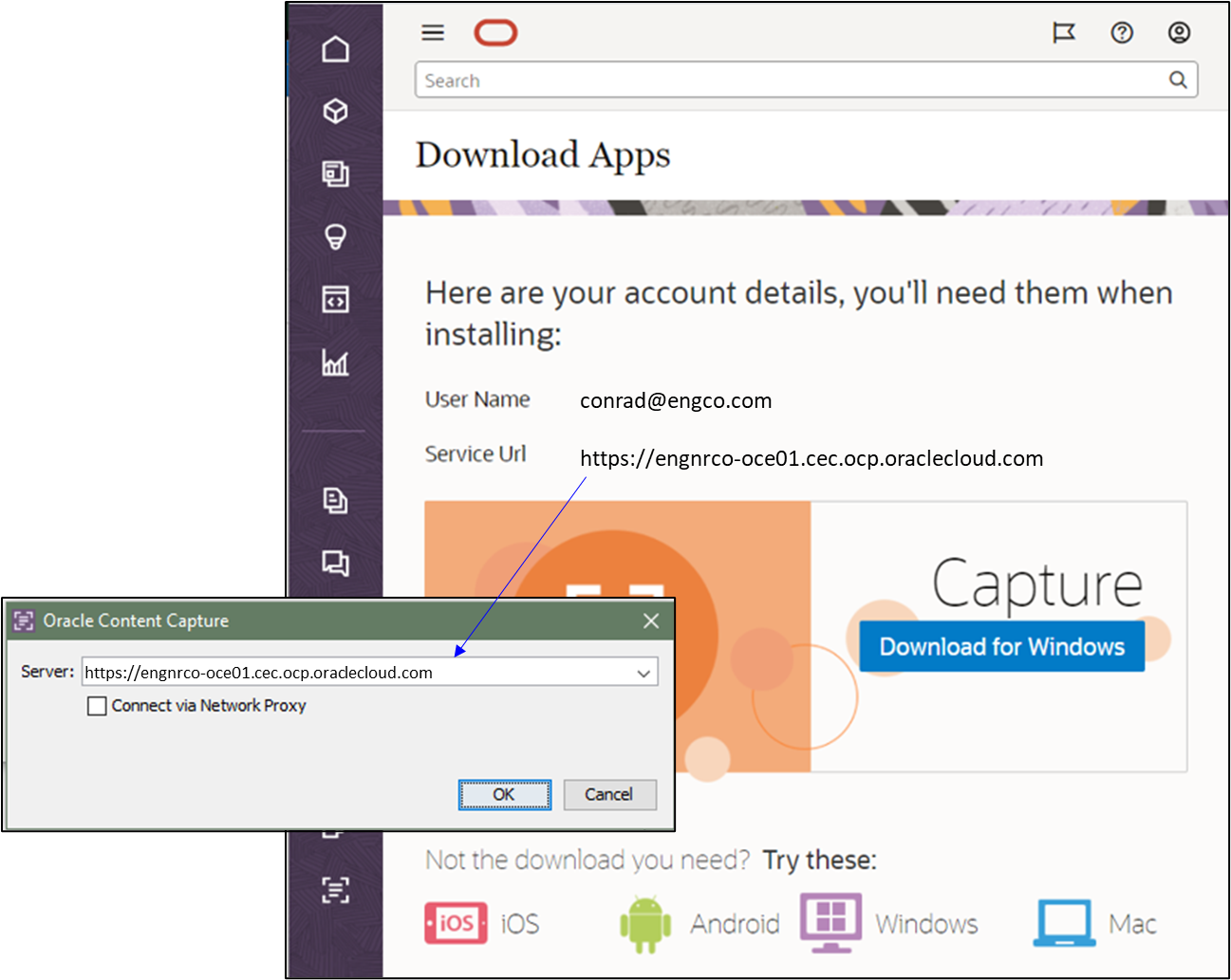Select the lightbulb Recommendations icon

coord(336,236)
